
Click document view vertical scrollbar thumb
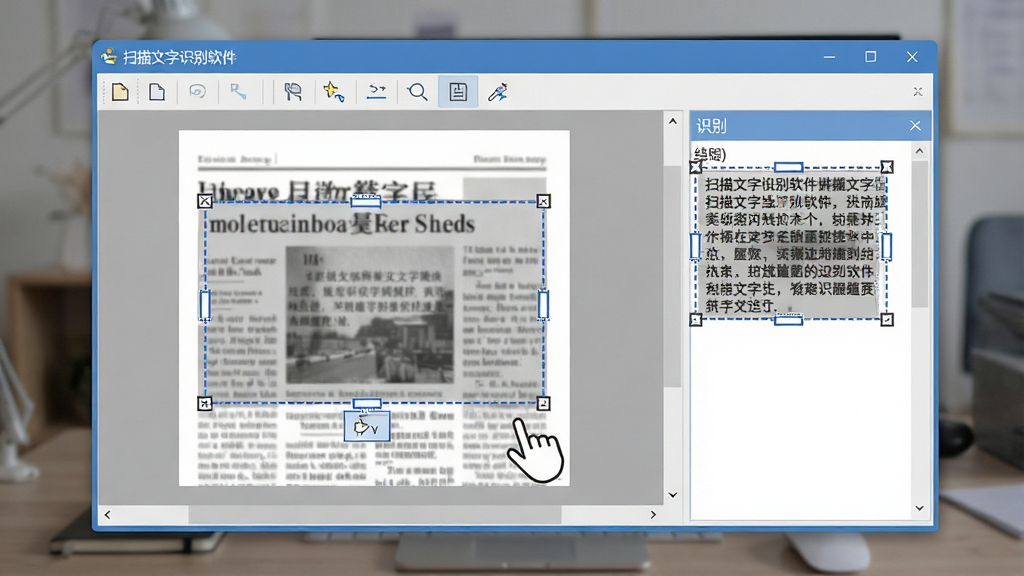pyautogui.click(x=673, y=277)
